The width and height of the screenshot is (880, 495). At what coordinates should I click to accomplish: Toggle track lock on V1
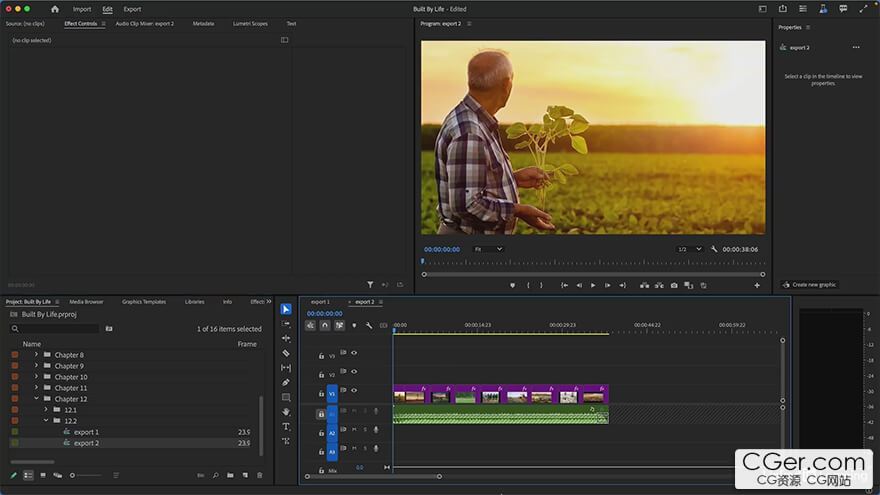pyautogui.click(x=321, y=393)
